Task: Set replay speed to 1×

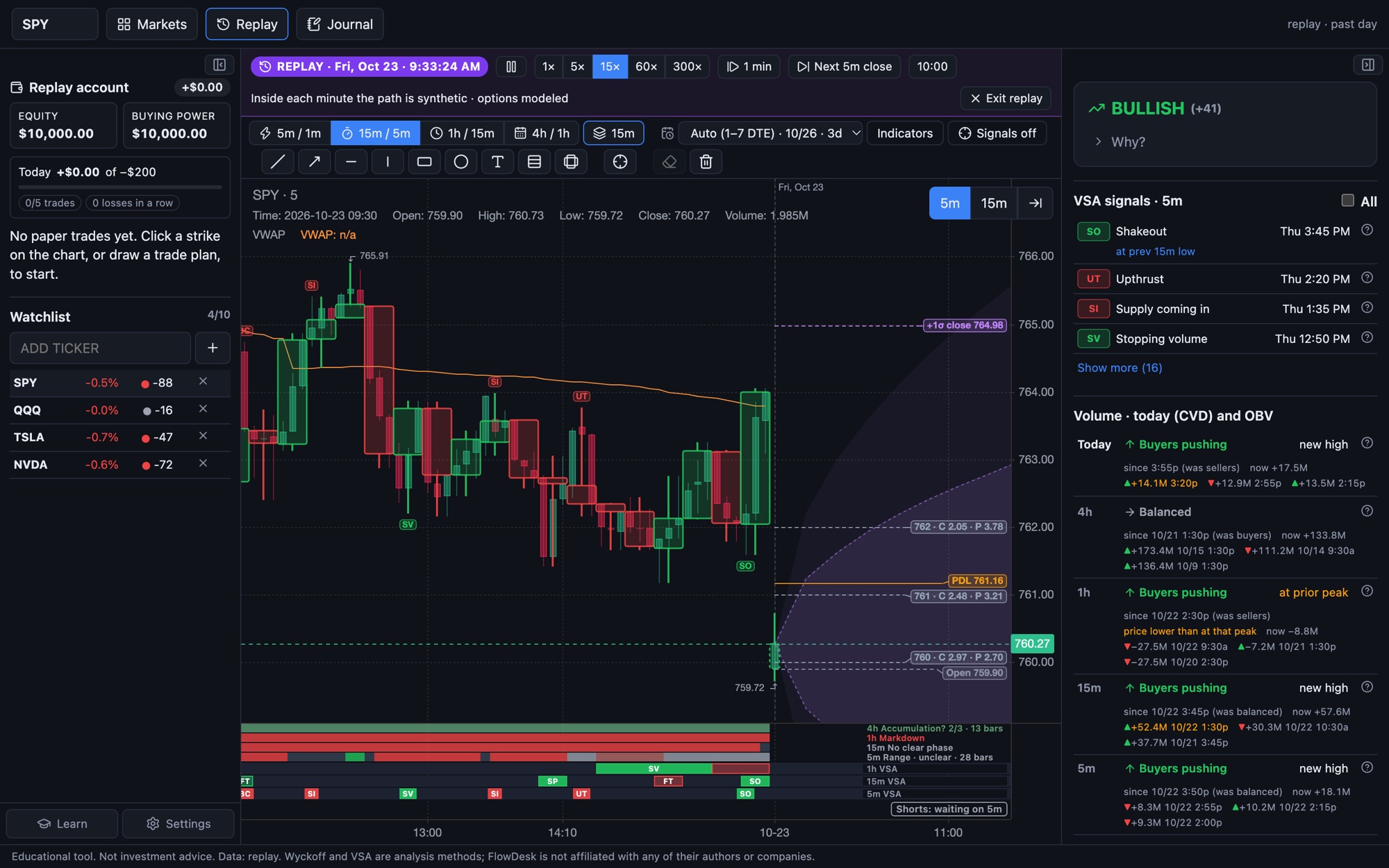Action: [x=549, y=67]
